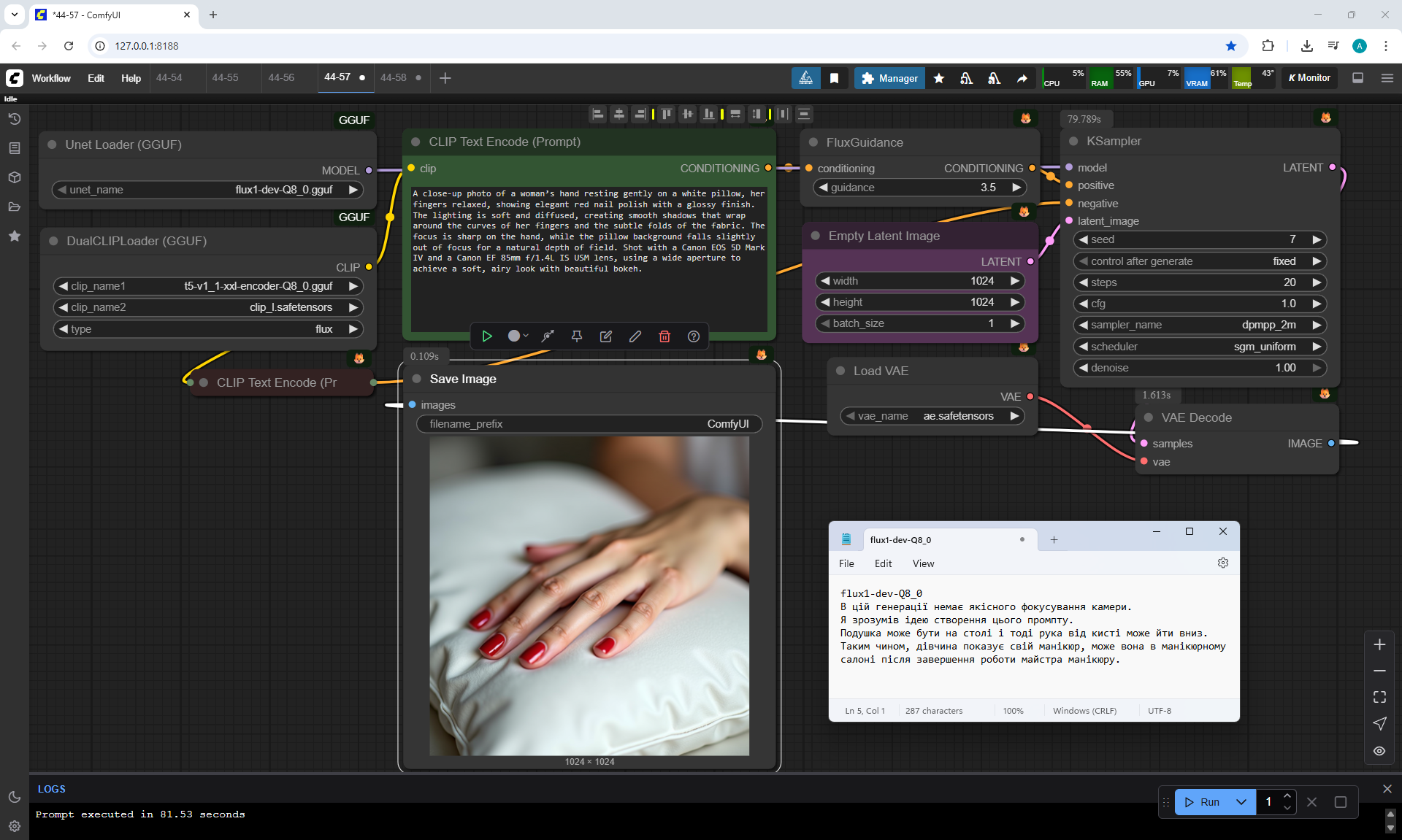
Task: Pin the selected node with pushpin icon
Action: [x=576, y=336]
